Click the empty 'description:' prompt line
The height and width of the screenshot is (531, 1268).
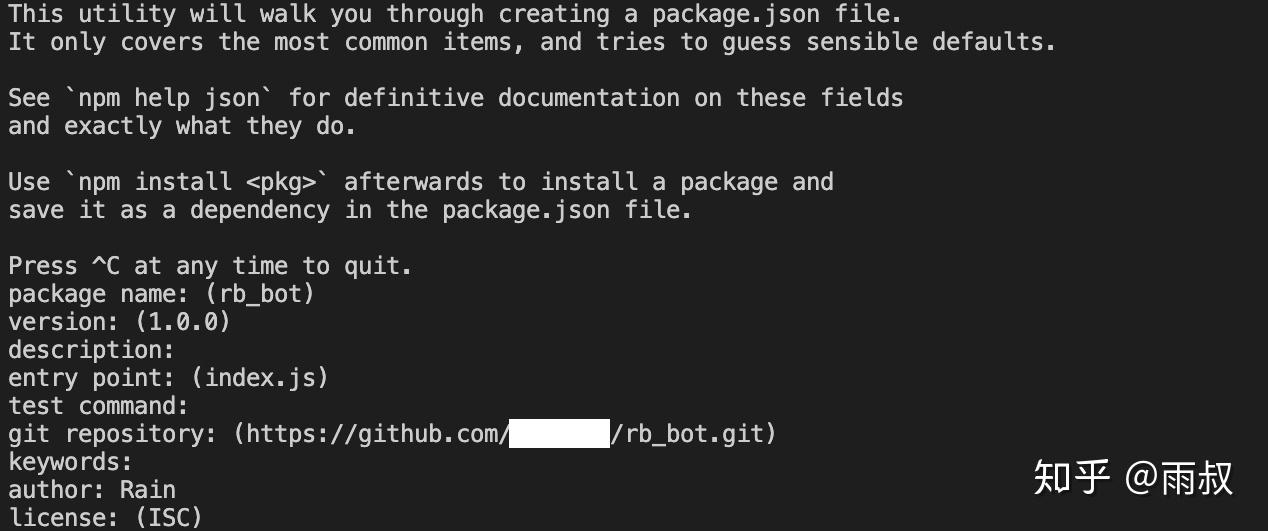tap(91, 350)
